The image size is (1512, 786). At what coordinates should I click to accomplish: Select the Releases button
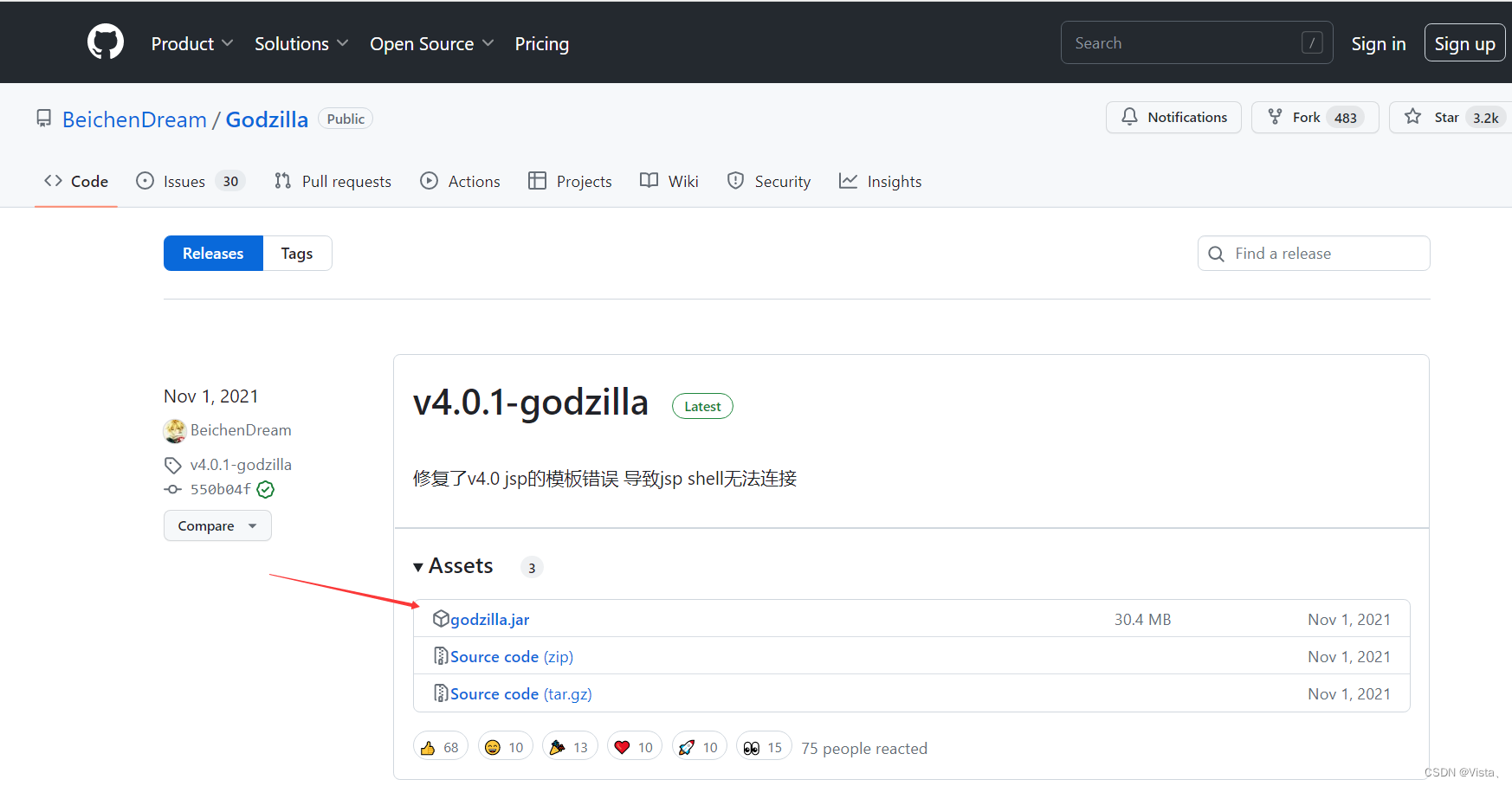[x=213, y=254]
